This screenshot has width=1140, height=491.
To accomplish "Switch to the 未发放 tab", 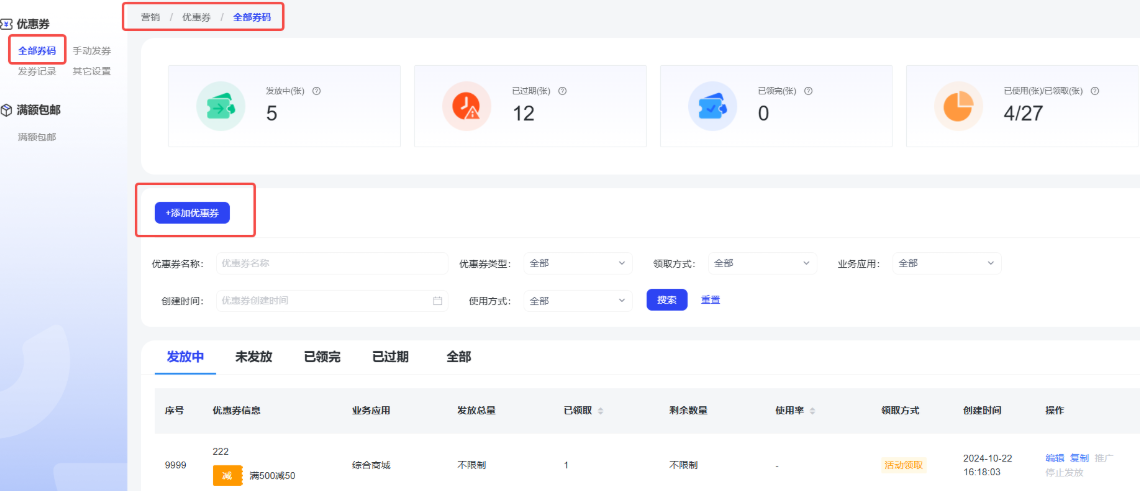I will pyautogui.click(x=253, y=357).
